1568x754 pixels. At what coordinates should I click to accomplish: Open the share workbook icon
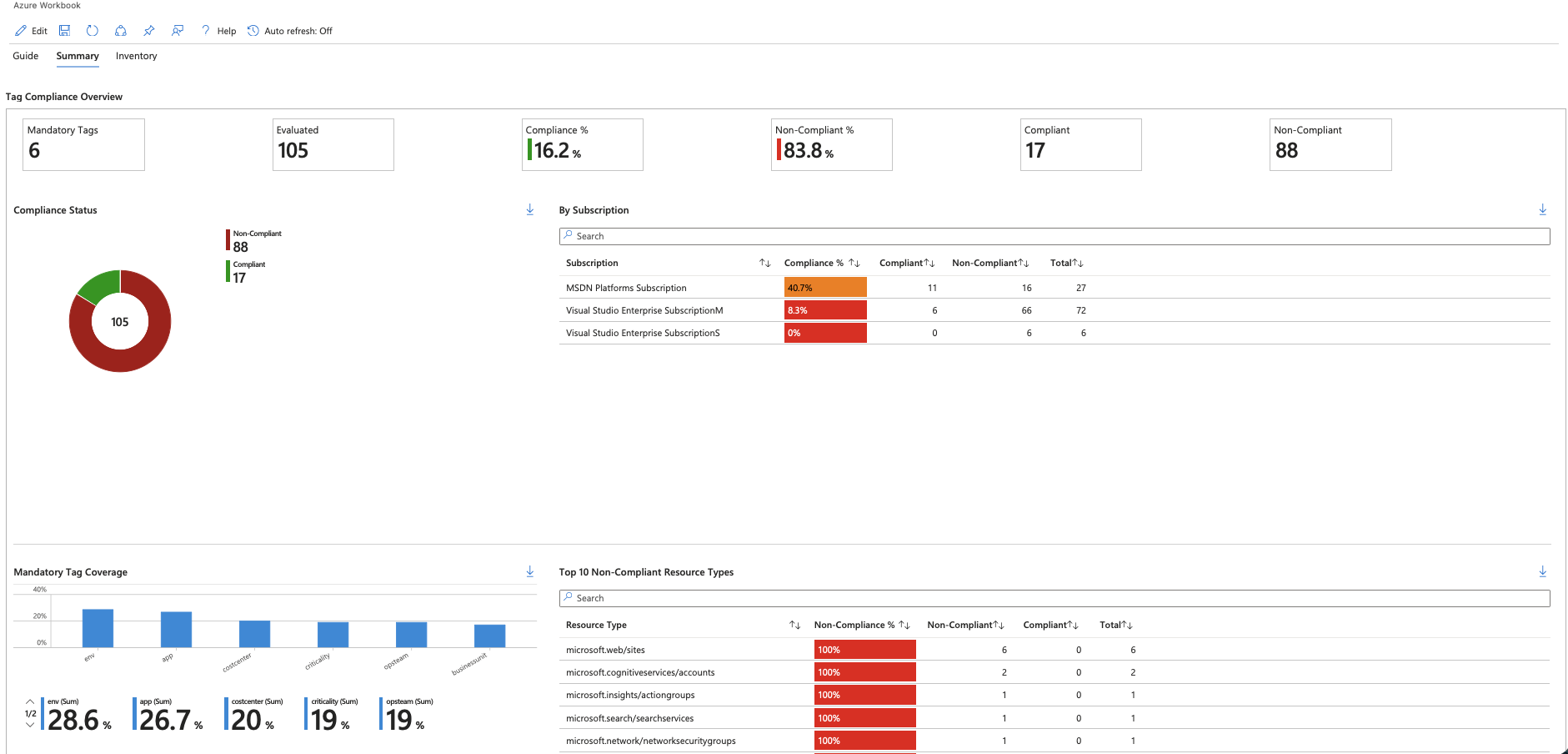(x=121, y=31)
